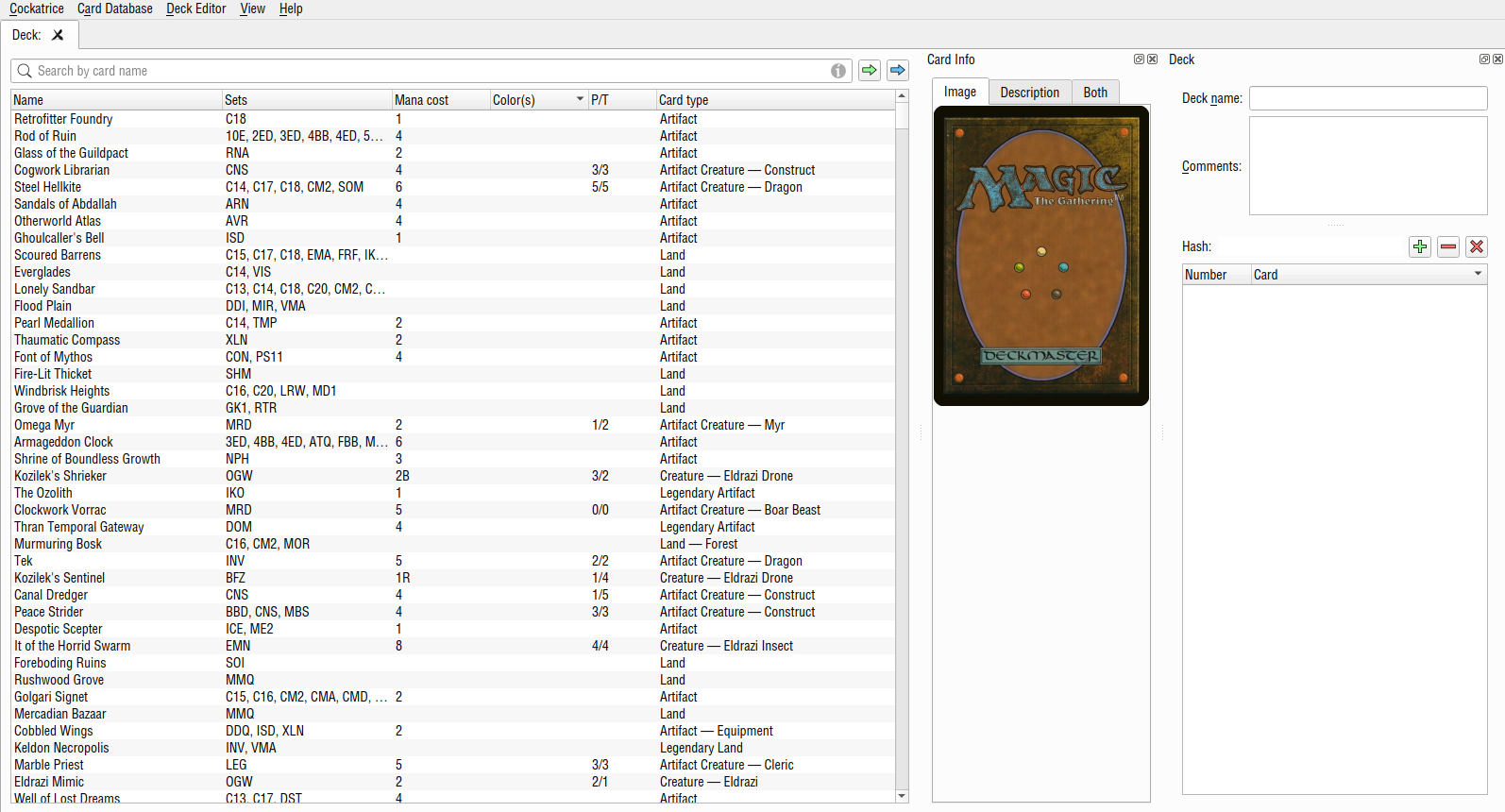Screen dimensions: 1505x812
Task: Select Otherworld Atlas card row
Action: [453, 221]
